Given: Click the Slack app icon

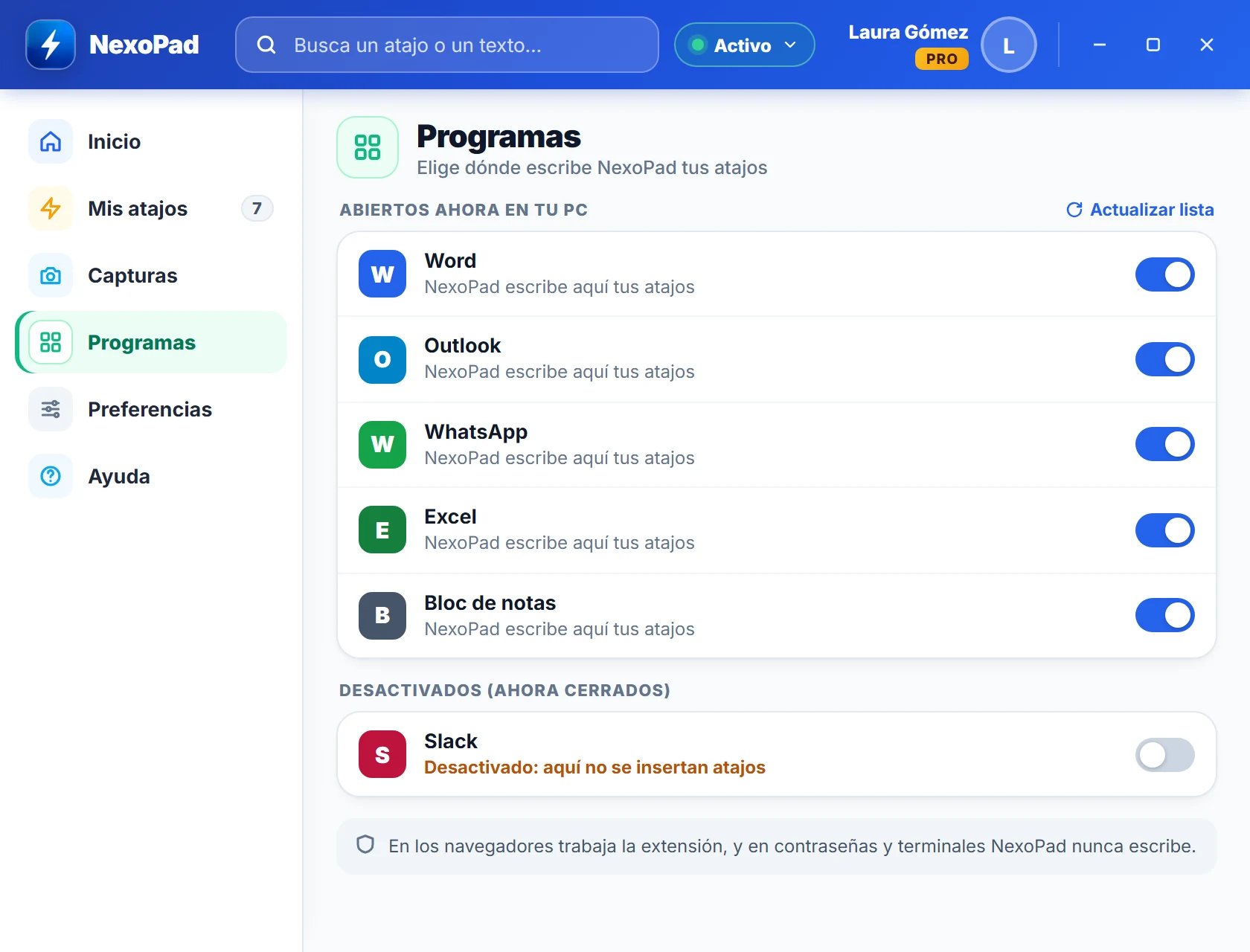Looking at the screenshot, I should [x=382, y=754].
